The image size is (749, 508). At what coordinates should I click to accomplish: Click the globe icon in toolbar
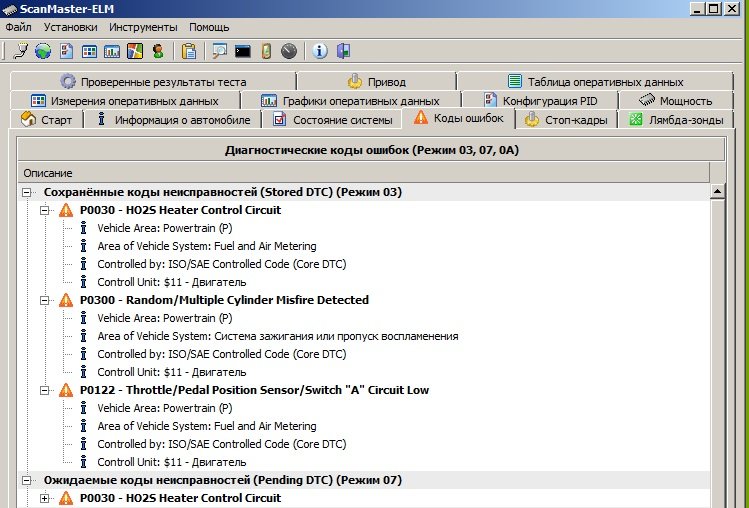click(42, 51)
